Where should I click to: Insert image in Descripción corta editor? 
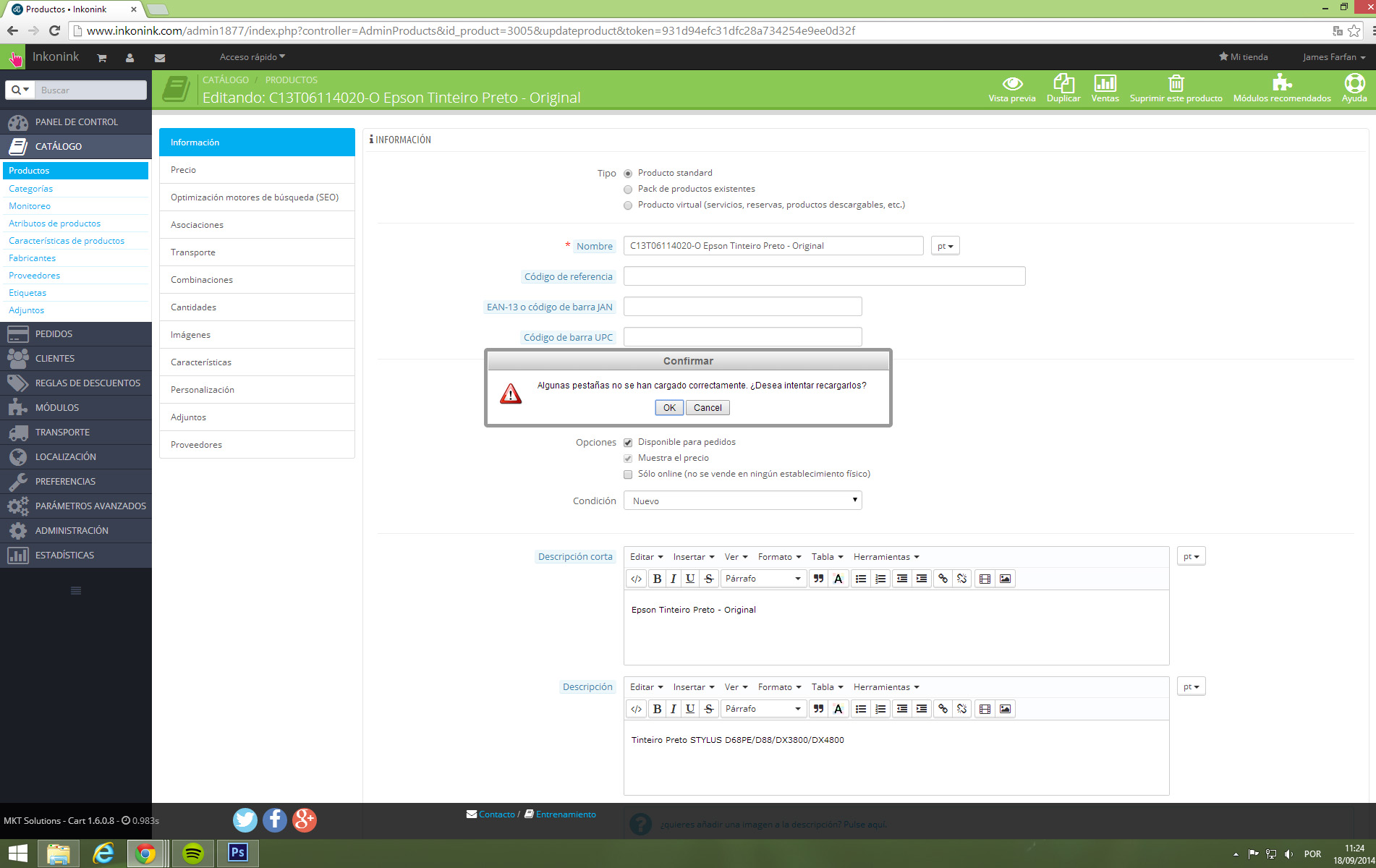(x=1005, y=579)
